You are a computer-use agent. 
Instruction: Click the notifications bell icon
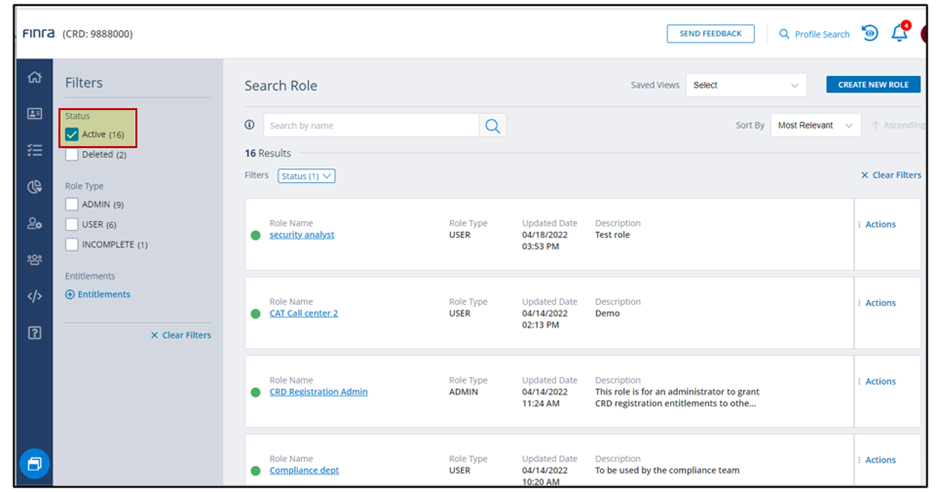899,34
